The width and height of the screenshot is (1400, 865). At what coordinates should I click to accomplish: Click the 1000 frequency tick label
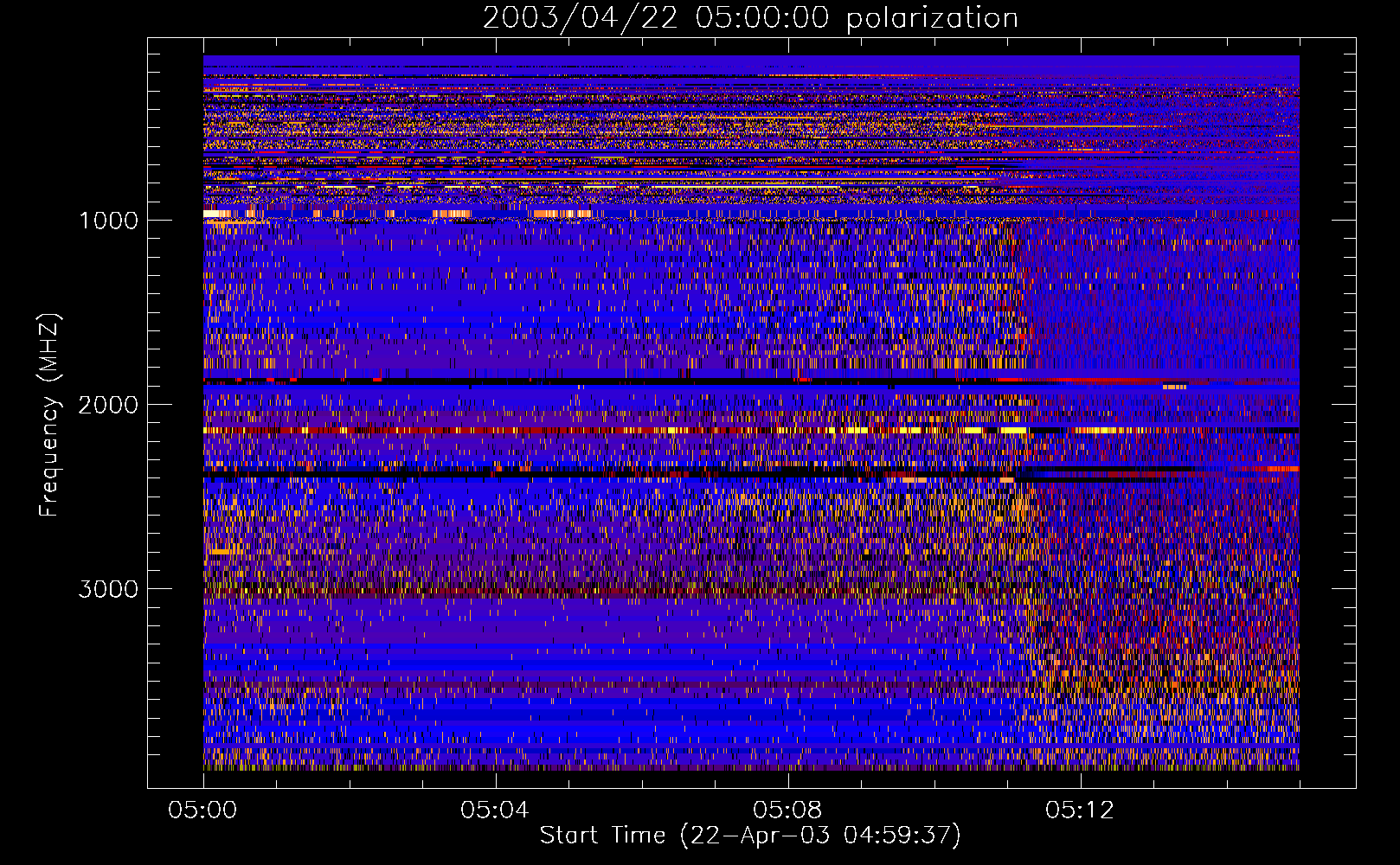(108, 221)
